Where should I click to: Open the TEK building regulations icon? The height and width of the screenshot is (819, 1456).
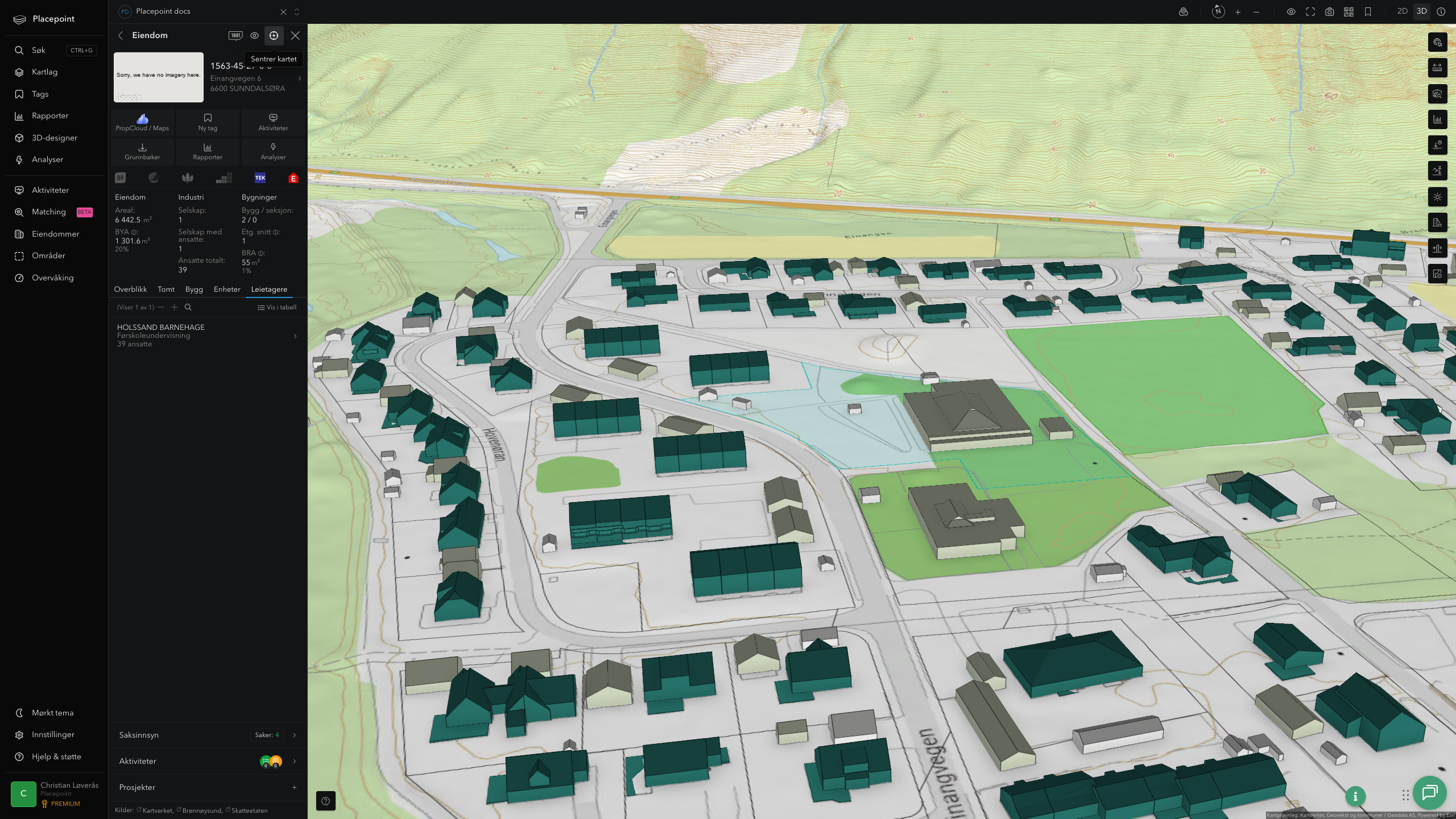[260, 178]
